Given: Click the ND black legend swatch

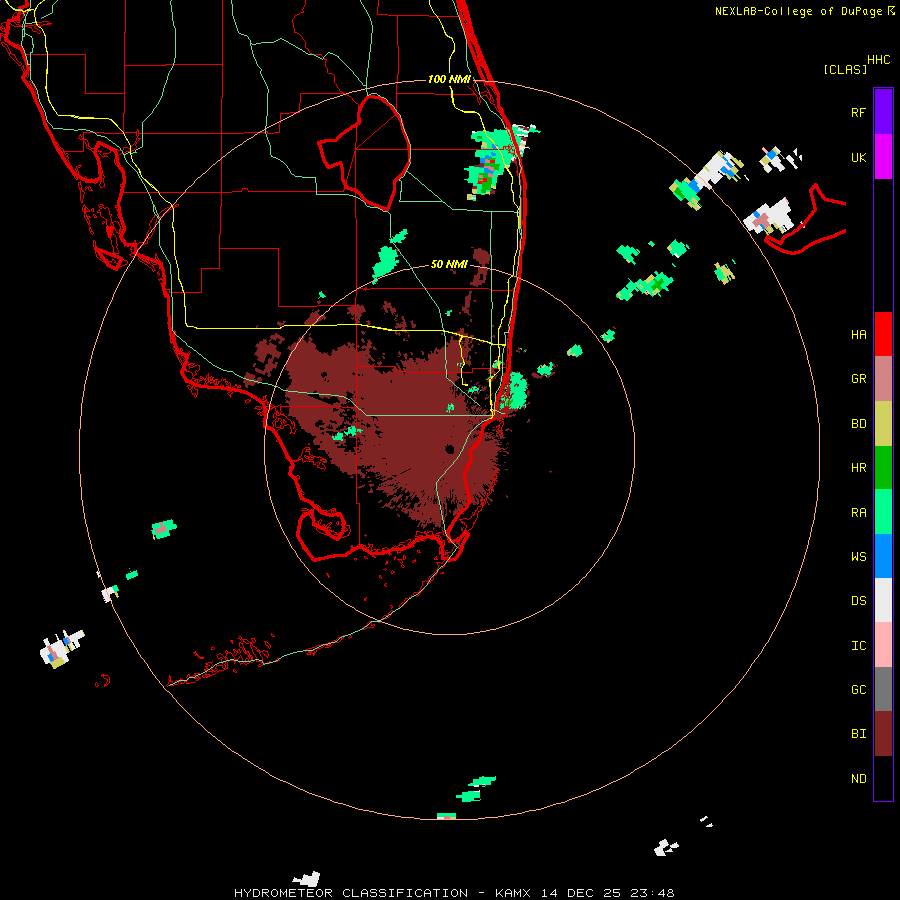Looking at the screenshot, I should pyautogui.click(x=883, y=778).
